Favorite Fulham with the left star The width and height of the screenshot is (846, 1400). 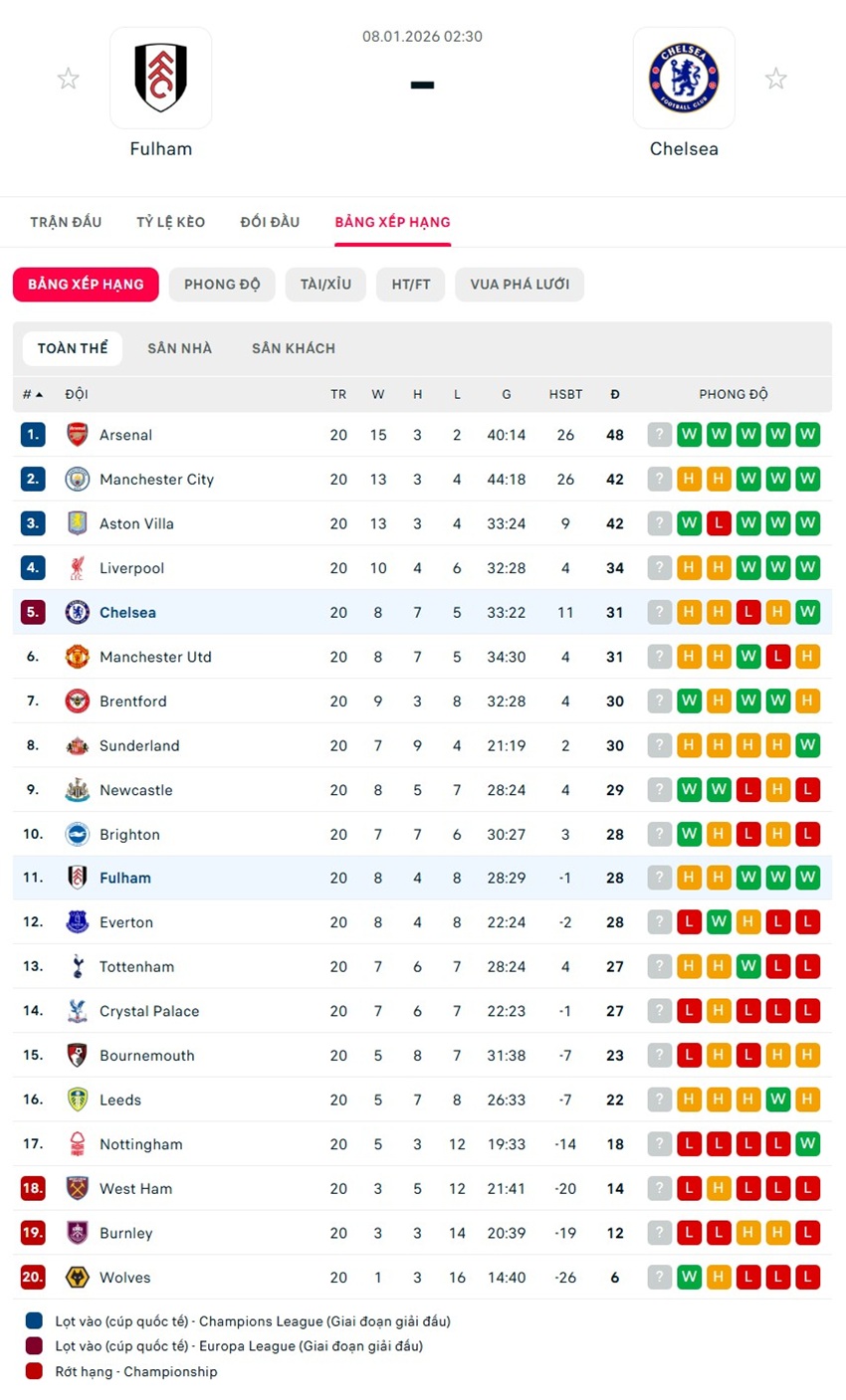coord(68,79)
